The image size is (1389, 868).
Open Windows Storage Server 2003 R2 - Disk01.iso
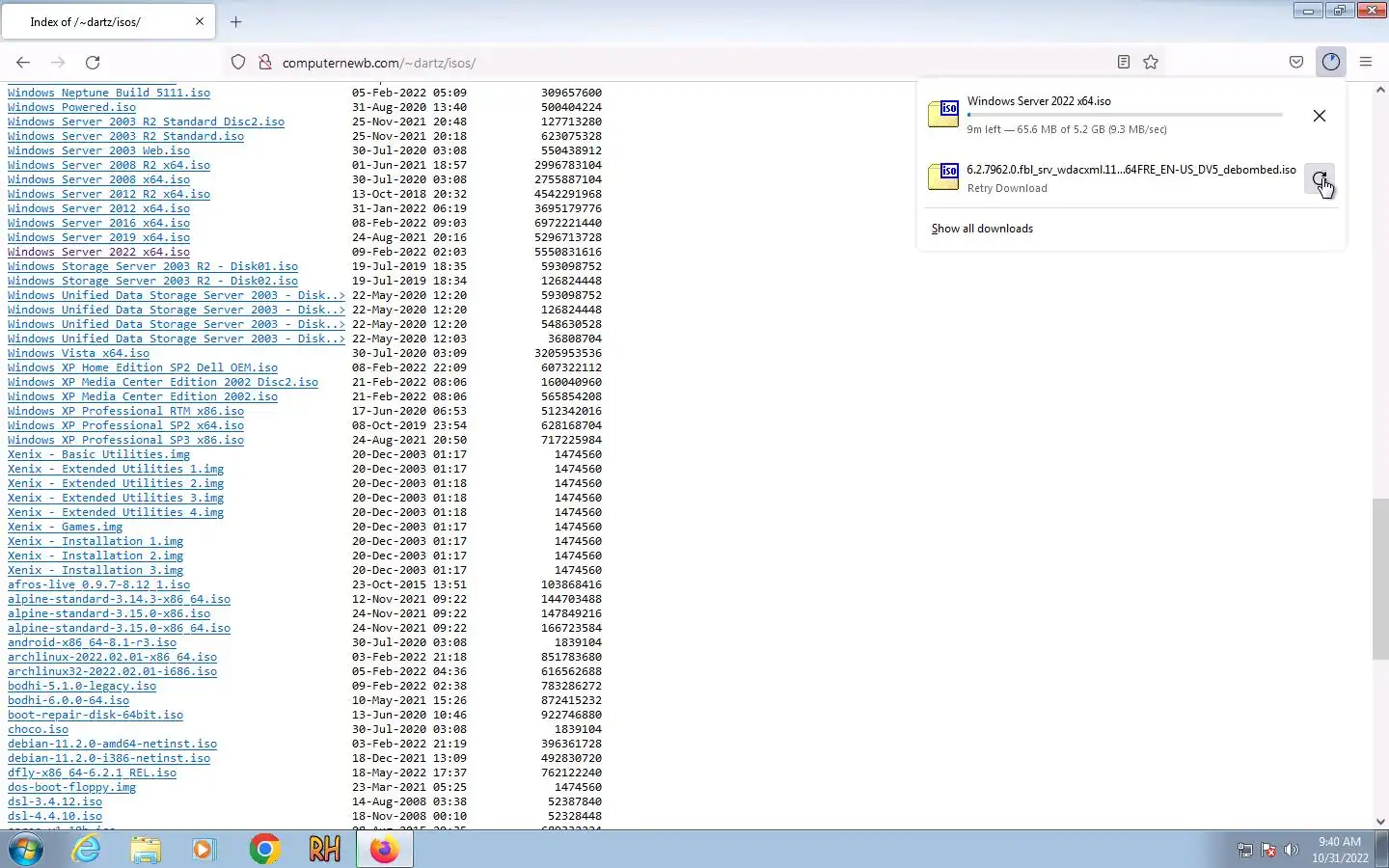[152, 266]
